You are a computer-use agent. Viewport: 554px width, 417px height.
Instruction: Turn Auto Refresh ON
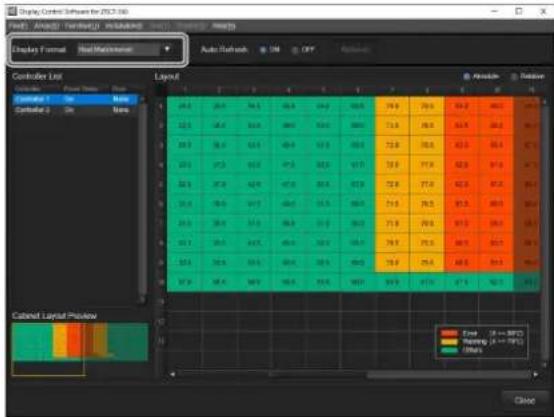click(x=263, y=50)
